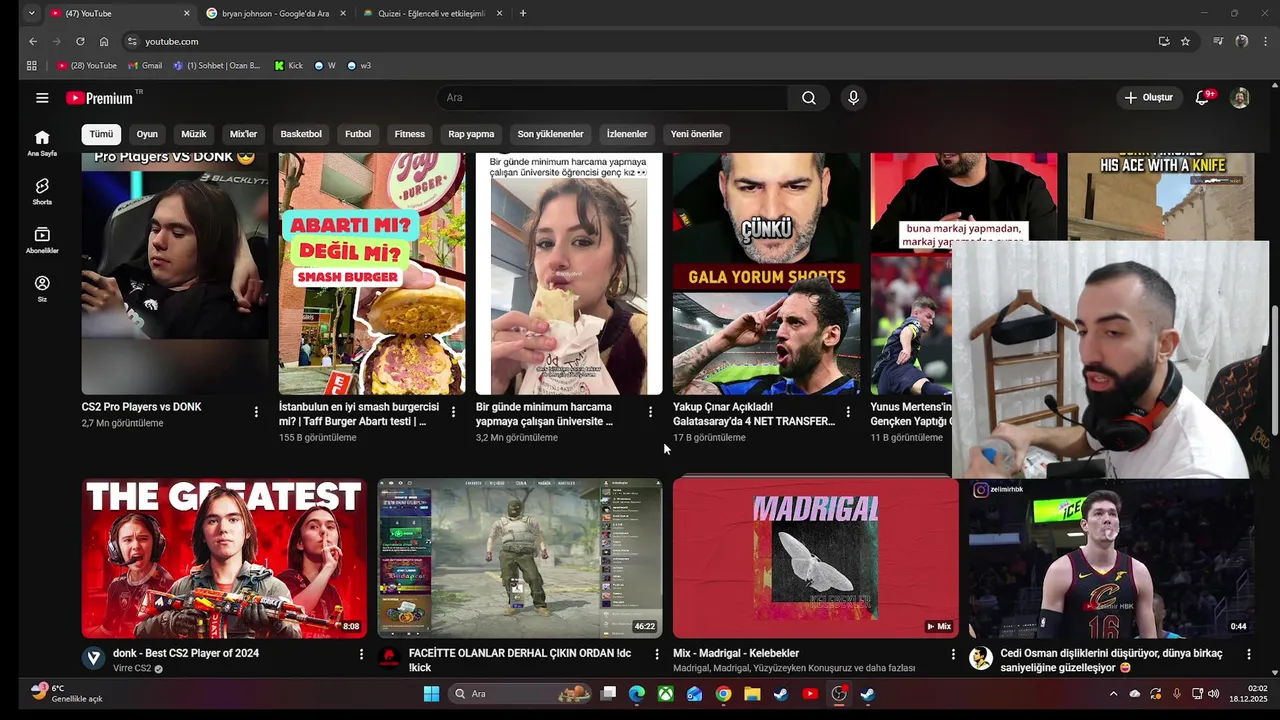
Task: Select the Futbol filter chip
Action: pos(358,134)
